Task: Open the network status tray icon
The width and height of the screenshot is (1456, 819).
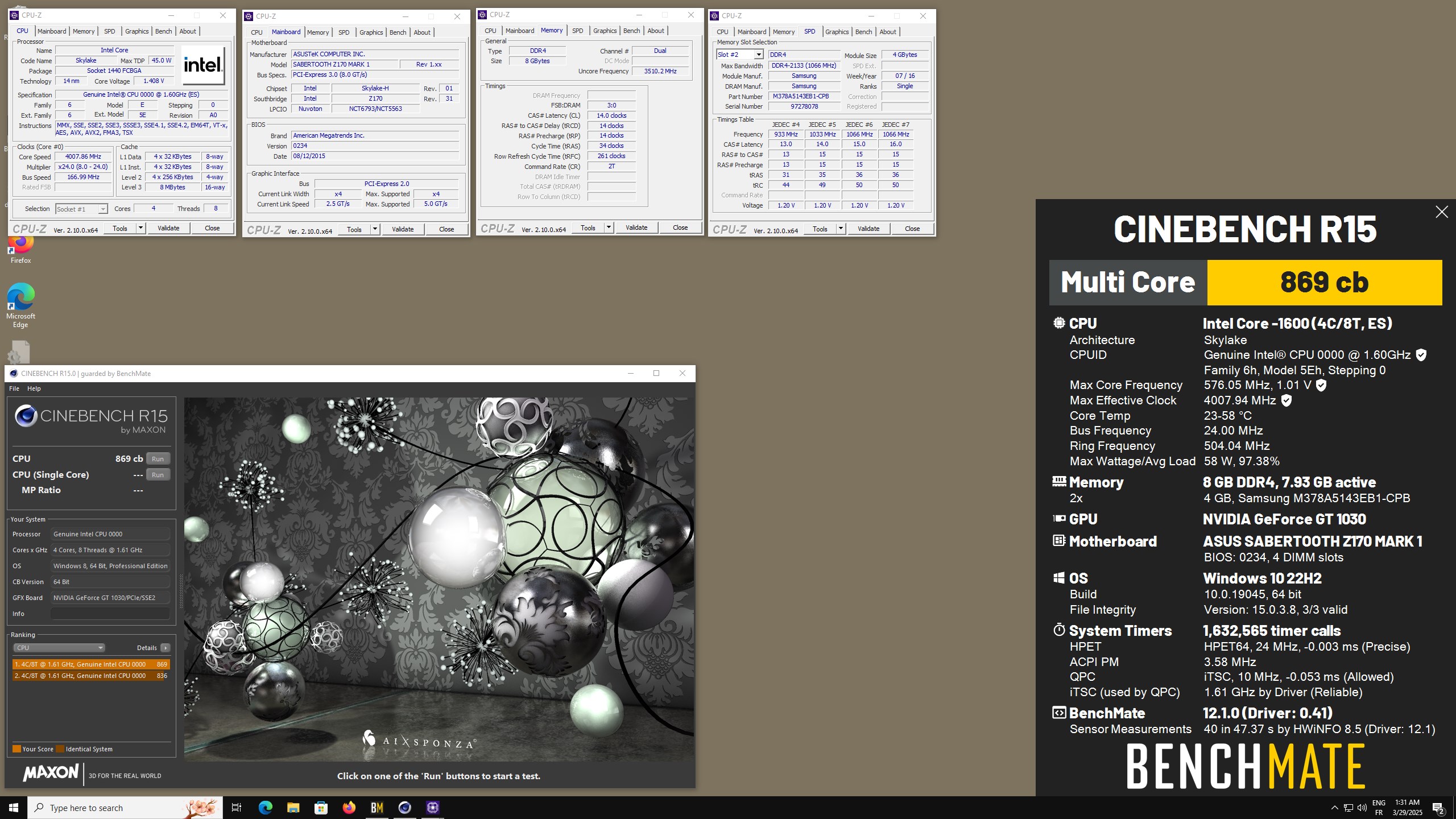Action: pos(1348,808)
